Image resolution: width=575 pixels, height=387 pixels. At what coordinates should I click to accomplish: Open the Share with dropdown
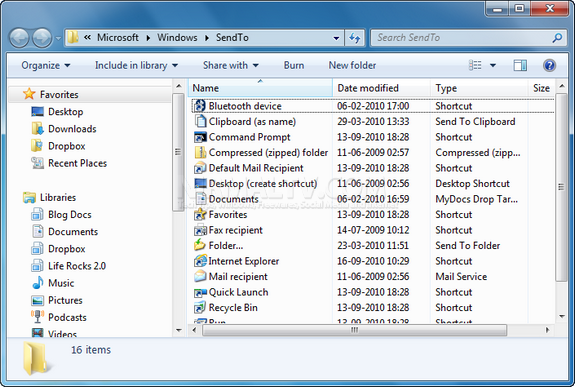(231, 65)
